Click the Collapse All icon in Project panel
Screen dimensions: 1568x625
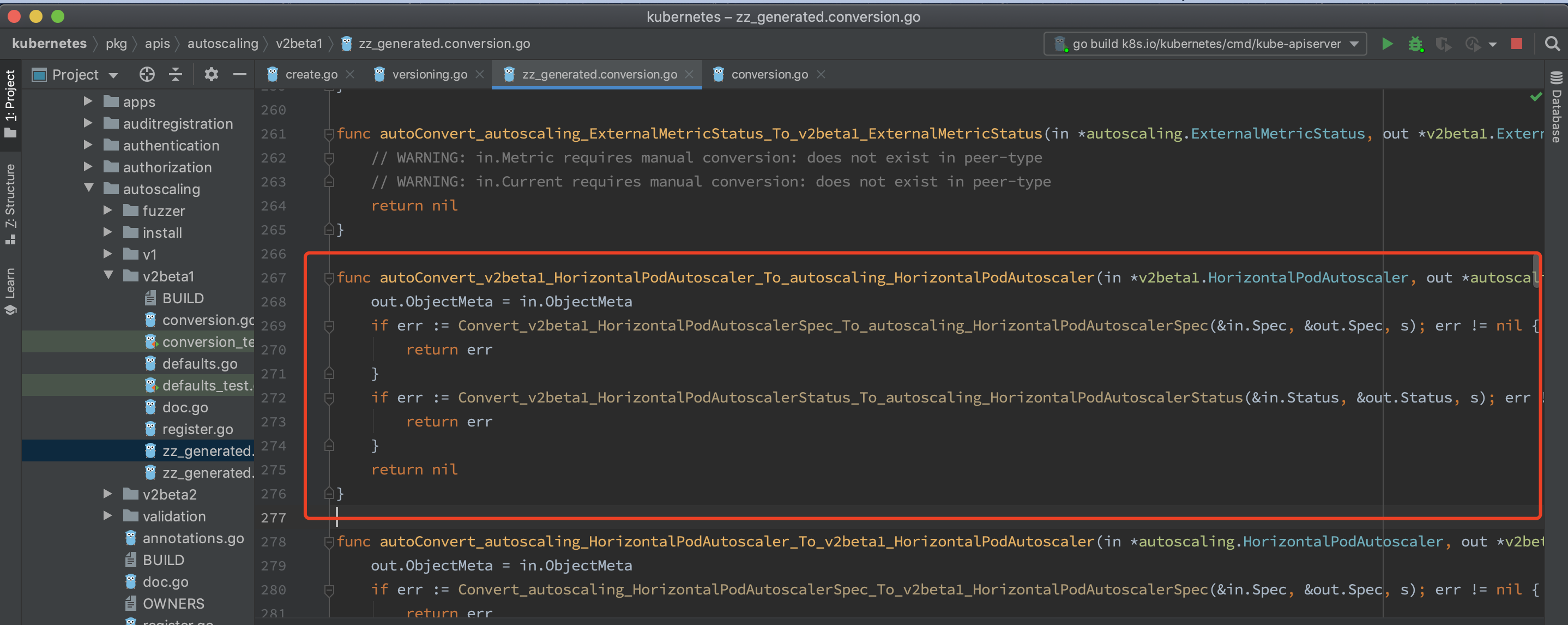click(176, 74)
